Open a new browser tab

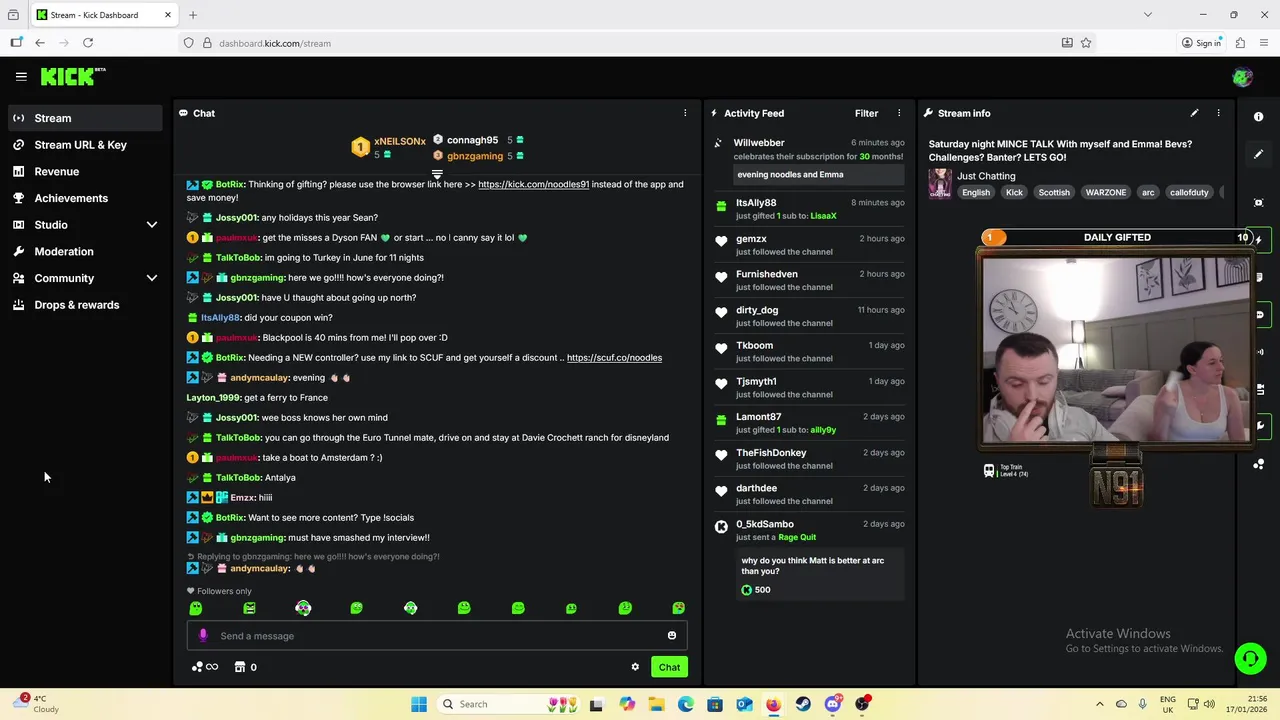(x=193, y=15)
